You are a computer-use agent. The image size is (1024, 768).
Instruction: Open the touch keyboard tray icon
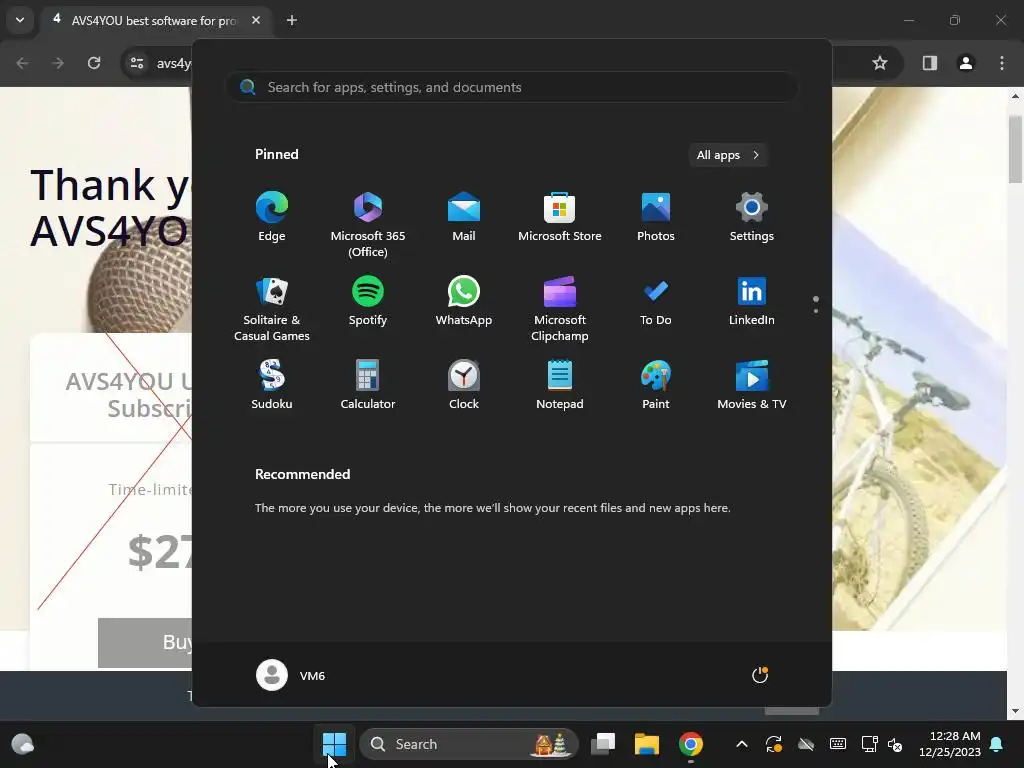click(x=838, y=744)
